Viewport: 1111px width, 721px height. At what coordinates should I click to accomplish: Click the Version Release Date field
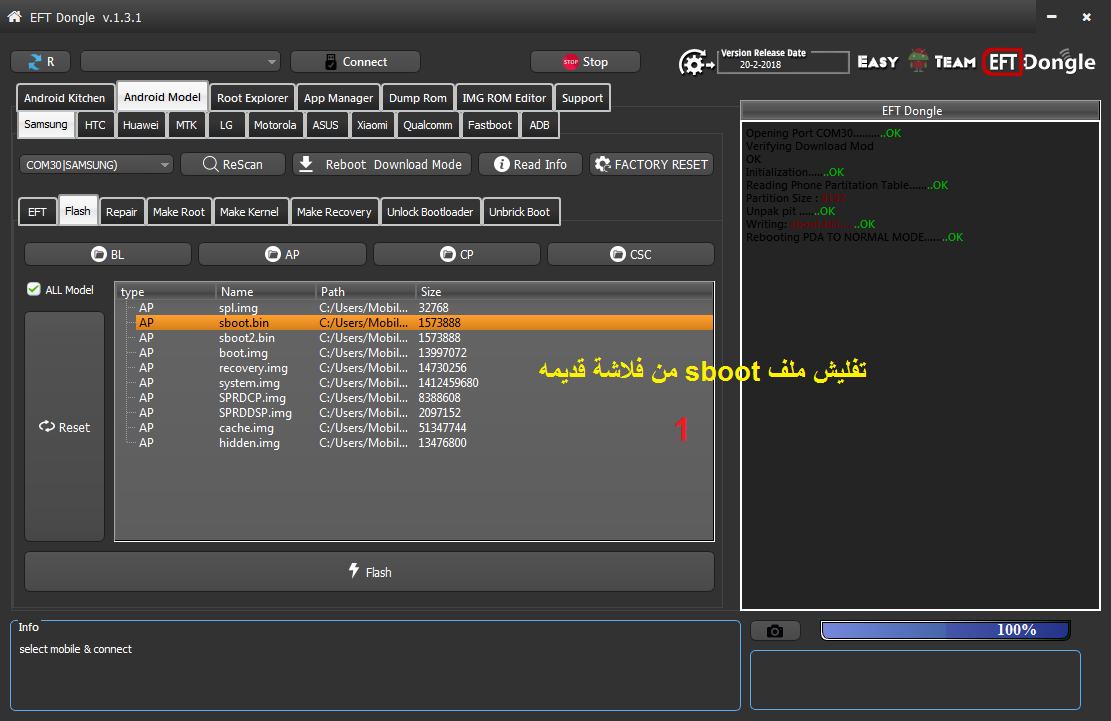click(783, 62)
